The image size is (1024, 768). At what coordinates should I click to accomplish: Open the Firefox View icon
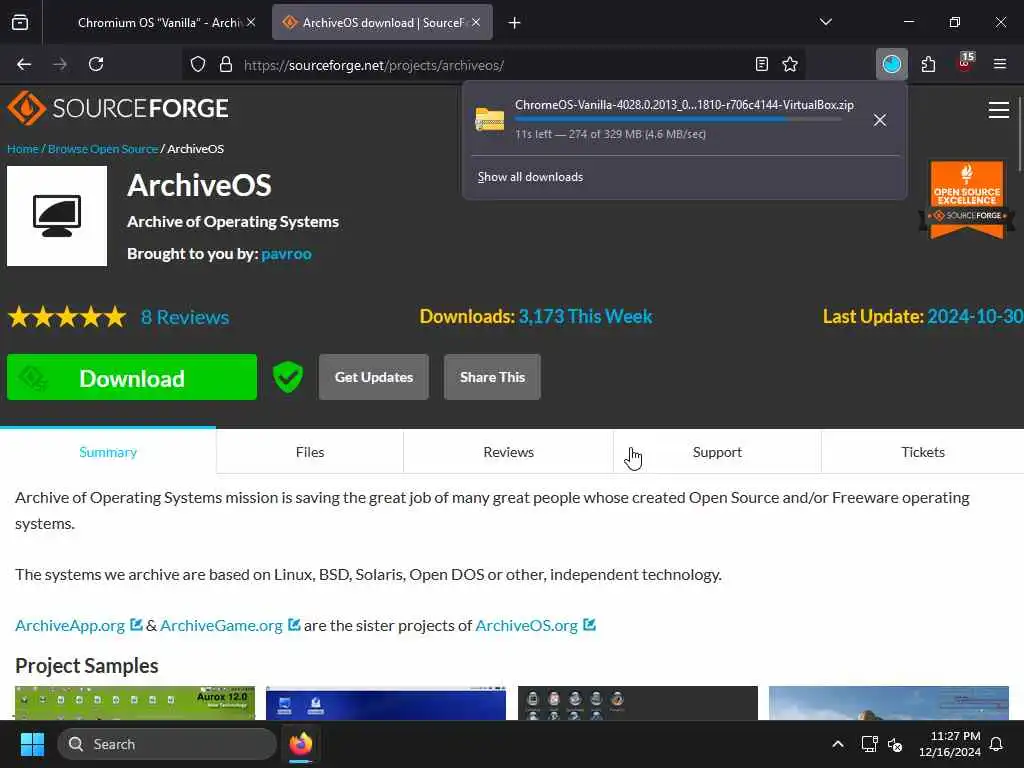point(20,22)
